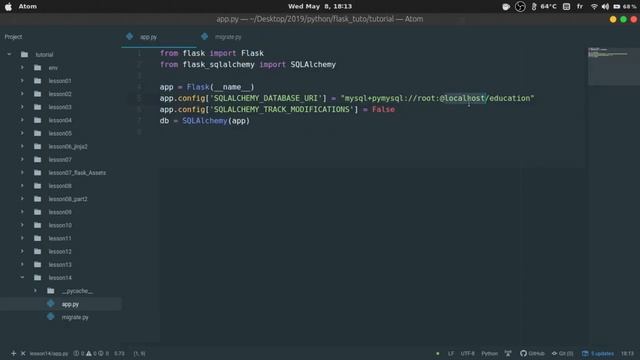This screenshot has height=360, width=640.
Task: Change the Python grammar selector
Action: [489, 353]
